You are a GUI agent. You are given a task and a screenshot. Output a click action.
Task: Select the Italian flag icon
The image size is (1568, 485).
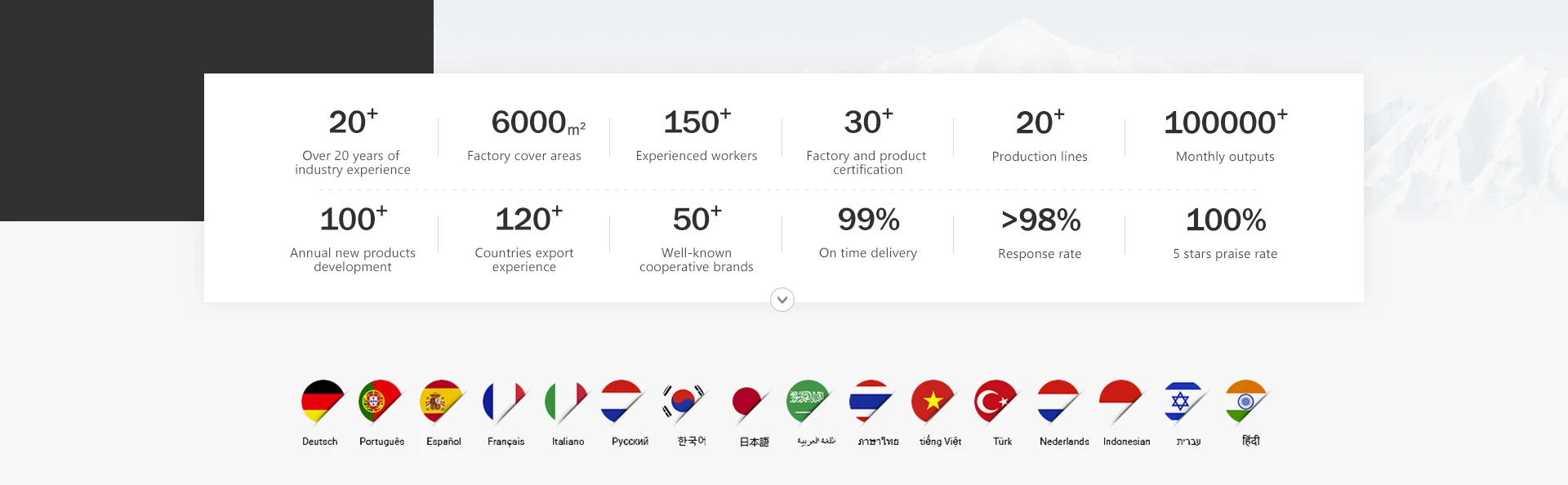coord(566,401)
